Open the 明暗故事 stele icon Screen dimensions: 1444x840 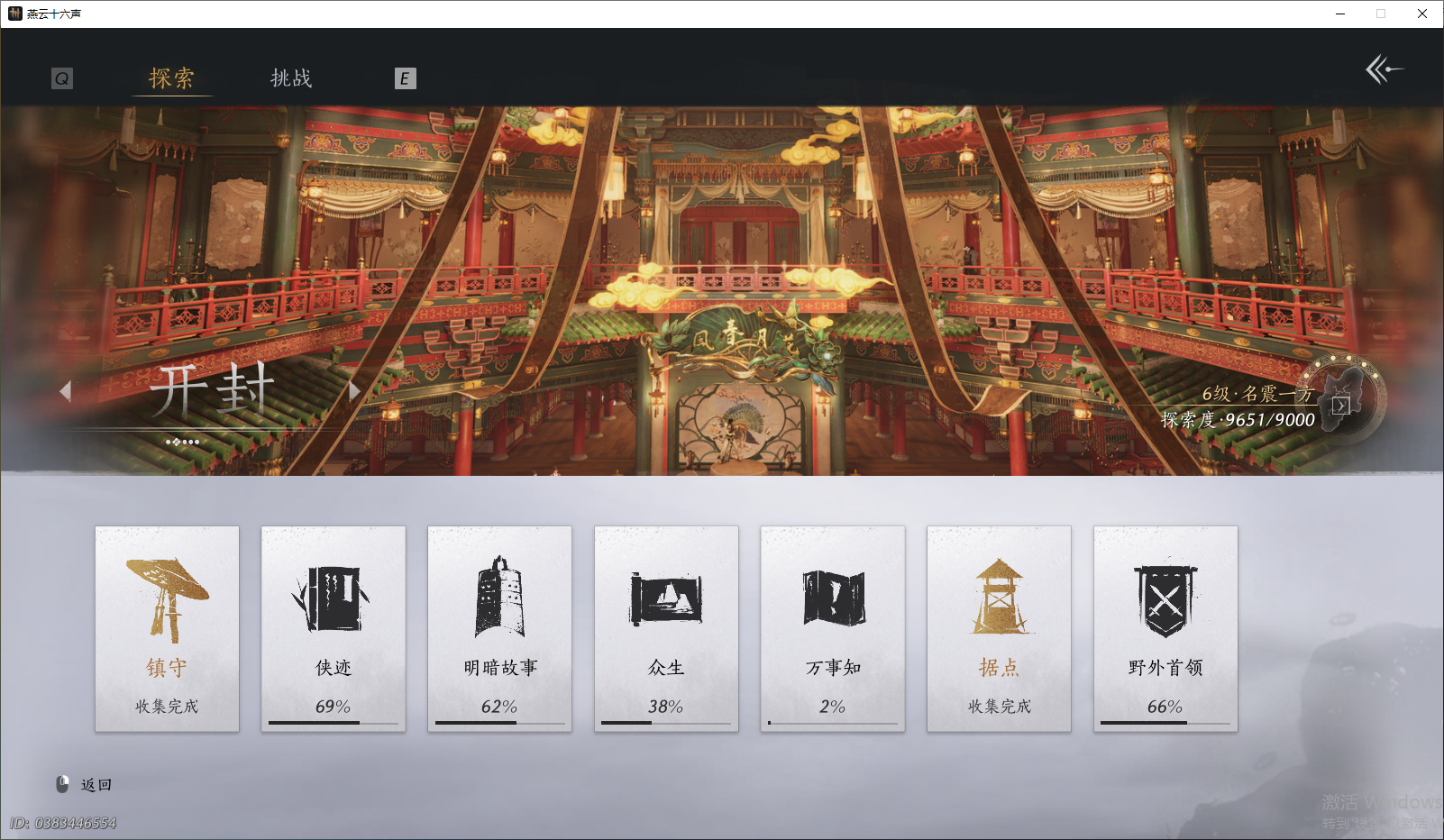(499, 595)
